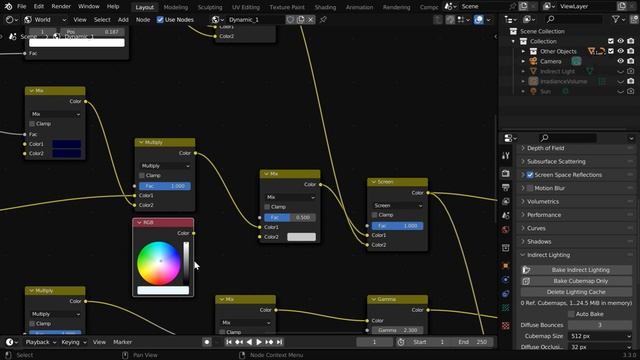
Task: Disable Screen Space Reflections checkbox
Action: coord(530,175)
